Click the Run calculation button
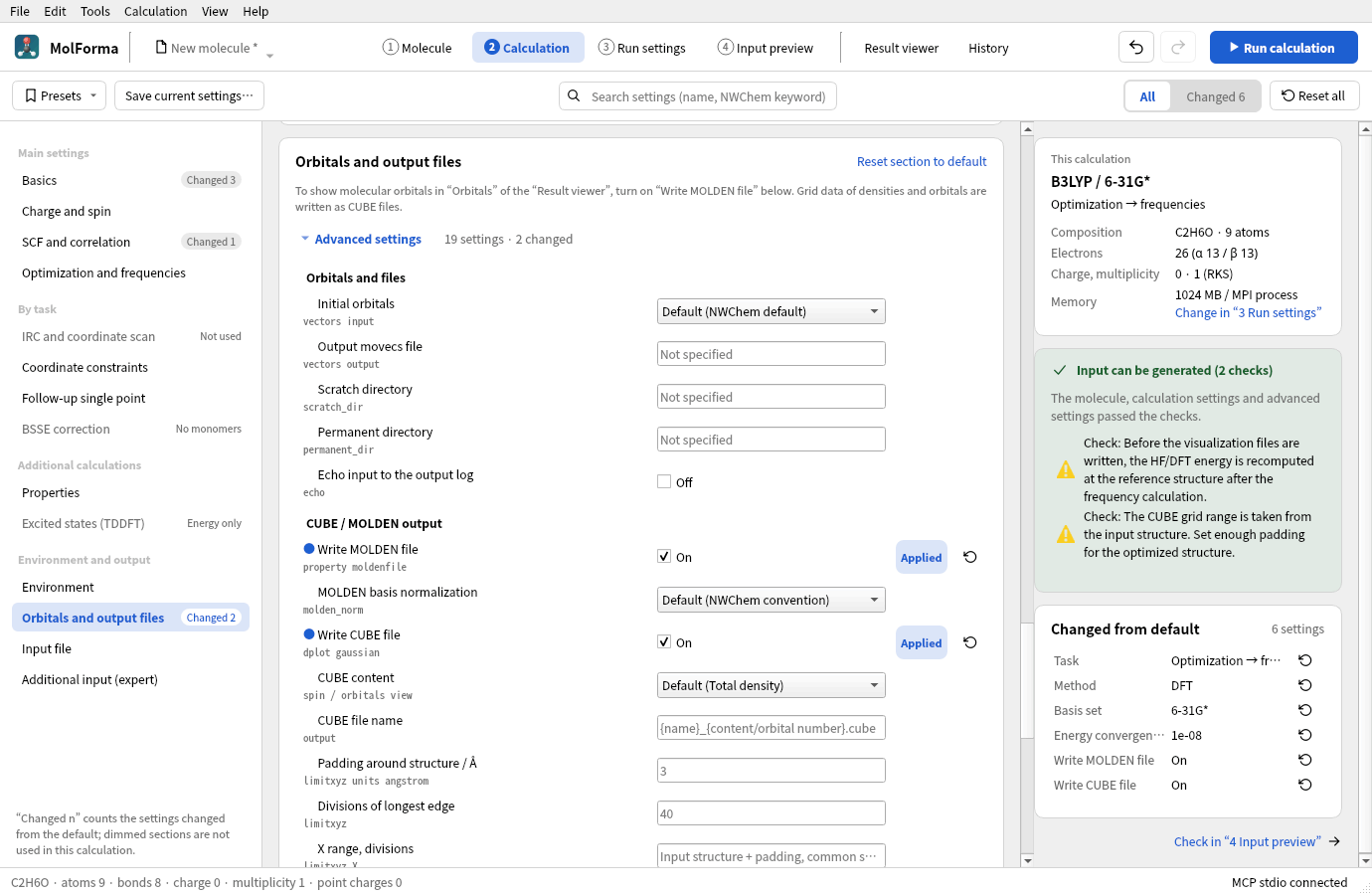 click(1284, 48)
